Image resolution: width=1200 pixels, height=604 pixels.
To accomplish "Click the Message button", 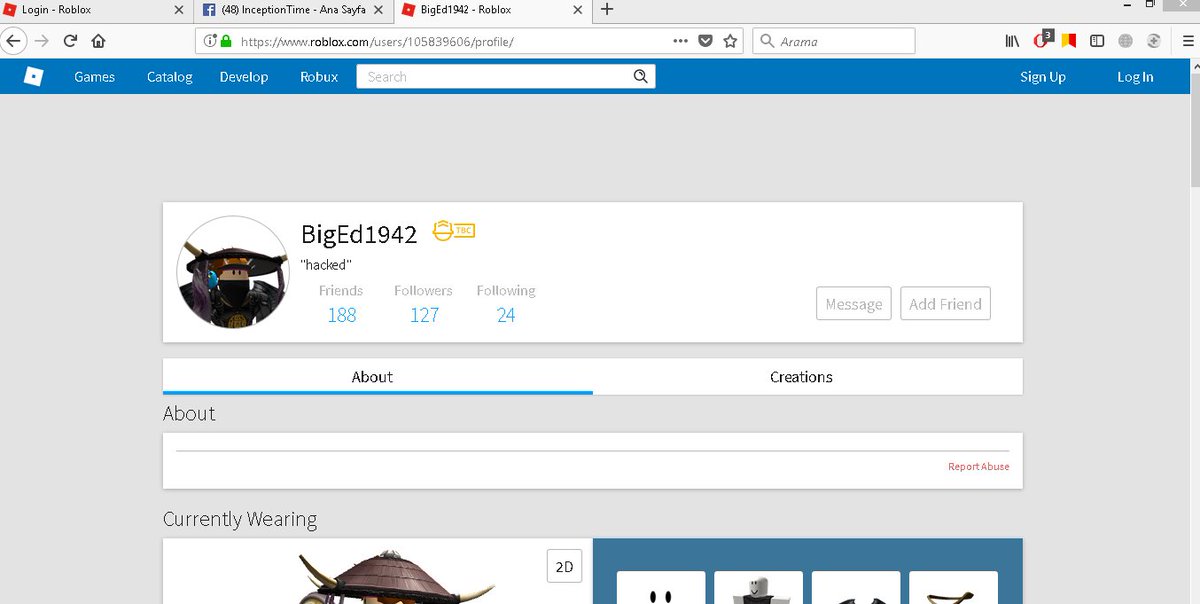I will point(853,304).
